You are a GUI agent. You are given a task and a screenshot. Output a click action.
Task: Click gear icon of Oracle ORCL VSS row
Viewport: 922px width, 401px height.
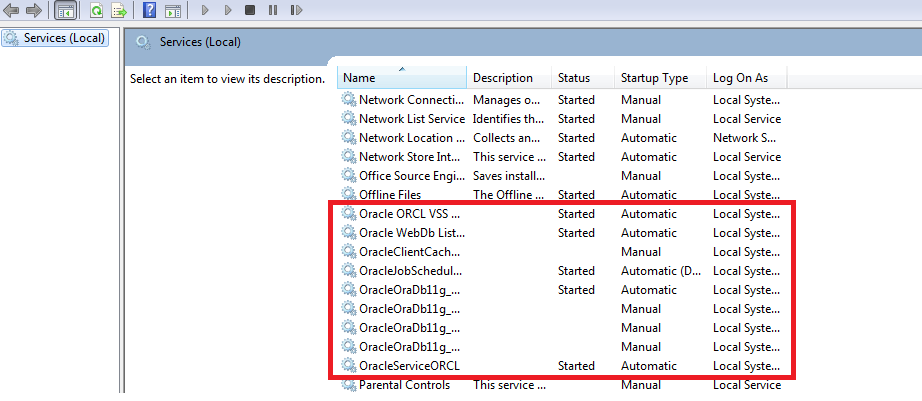point(349,213)
